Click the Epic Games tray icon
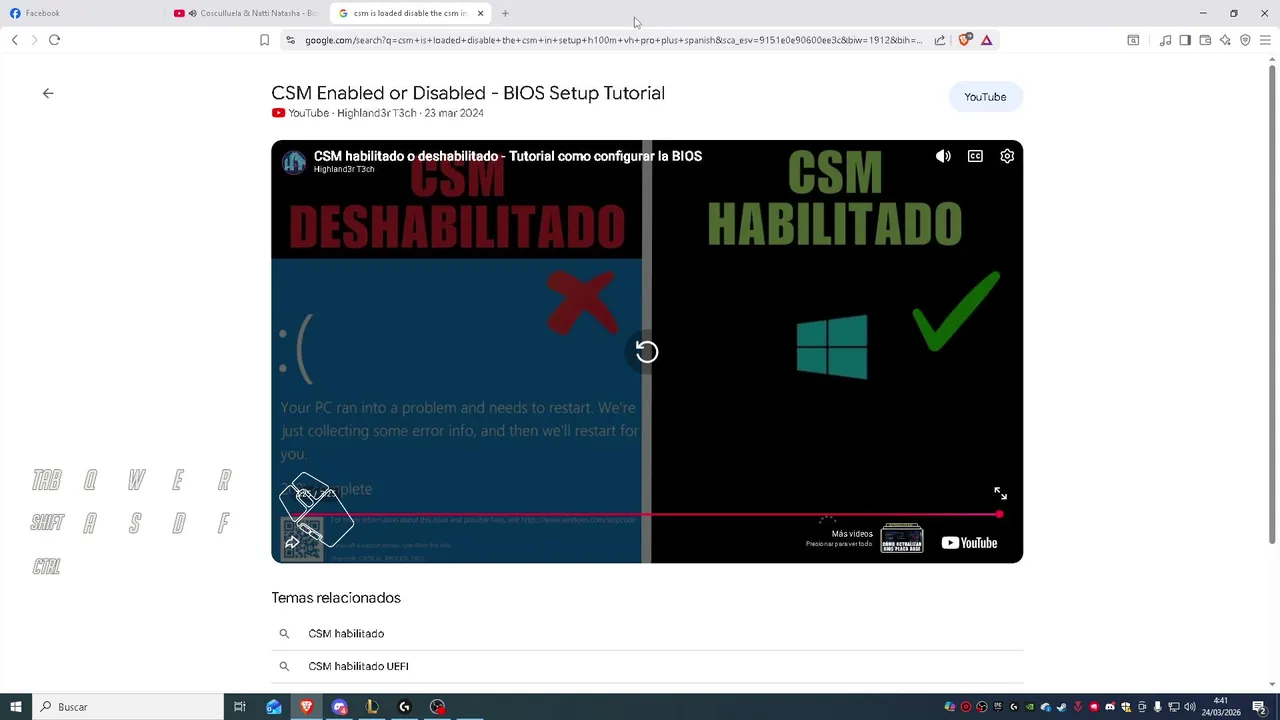Image resolution: width=1280 pixels, height=720 pixels. click(x=998, y=707)
